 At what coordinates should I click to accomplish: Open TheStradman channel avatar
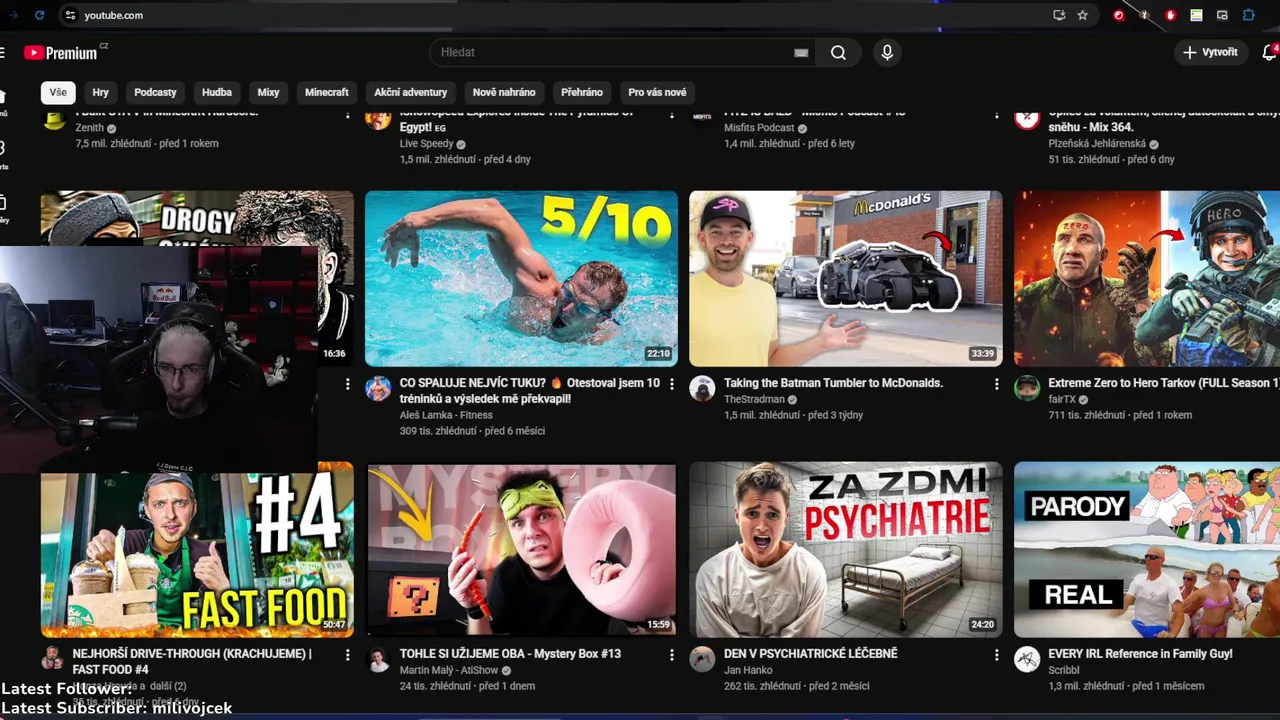[703, 389]
